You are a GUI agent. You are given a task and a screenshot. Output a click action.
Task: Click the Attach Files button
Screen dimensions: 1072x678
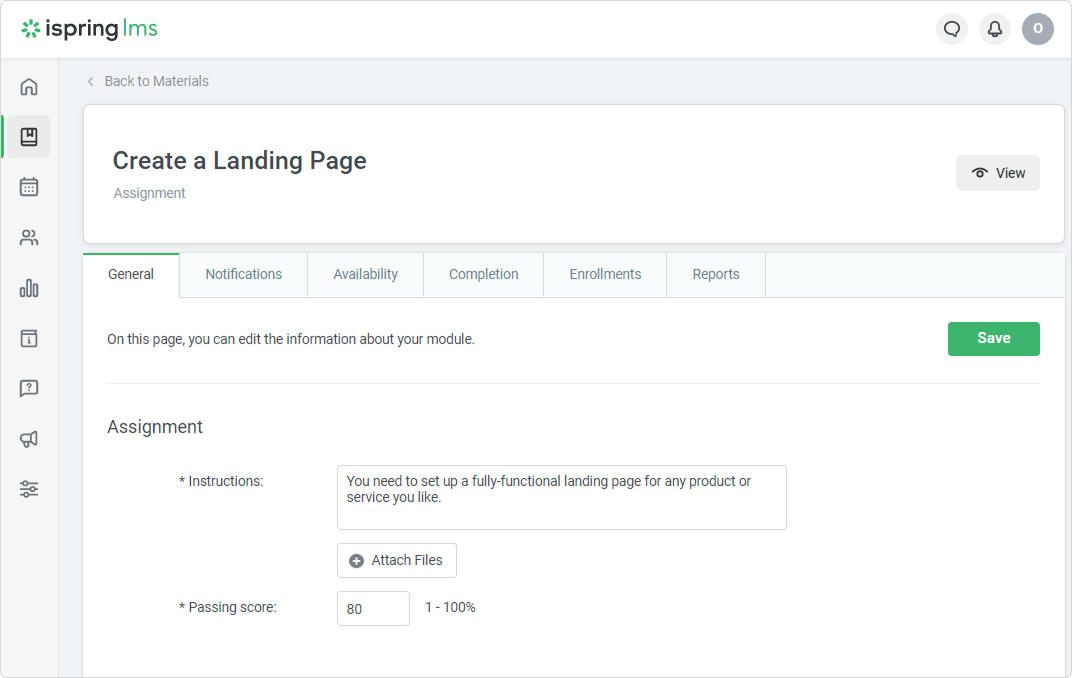[x=397, y=561]
